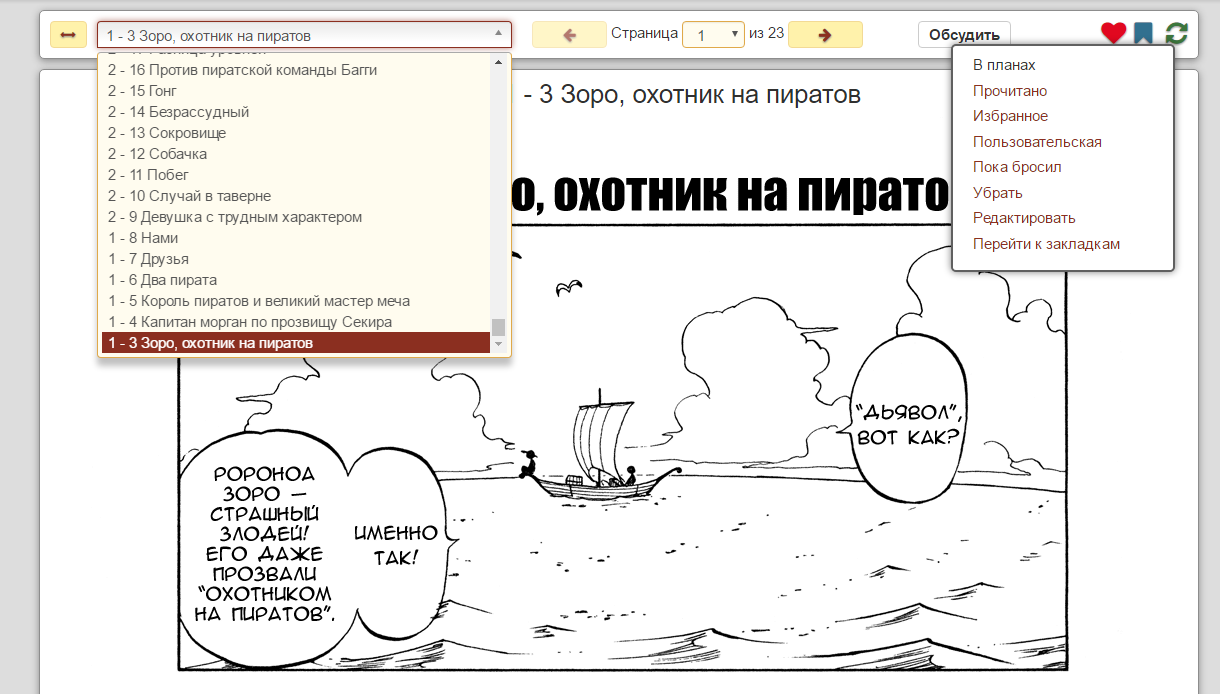Open the page number dropdown
Screen dimensions: 1220x694
point(735,33)
